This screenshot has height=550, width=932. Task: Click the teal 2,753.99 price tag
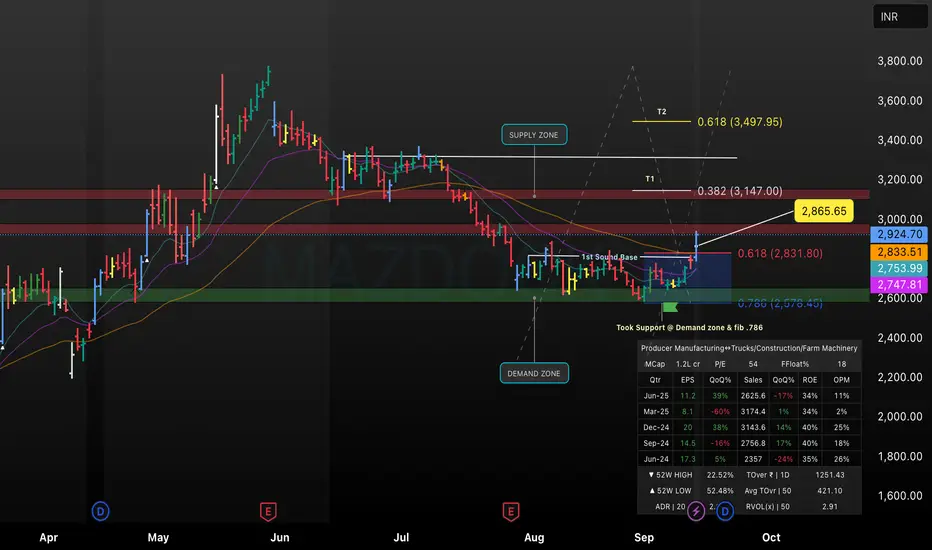coord(899,268)
